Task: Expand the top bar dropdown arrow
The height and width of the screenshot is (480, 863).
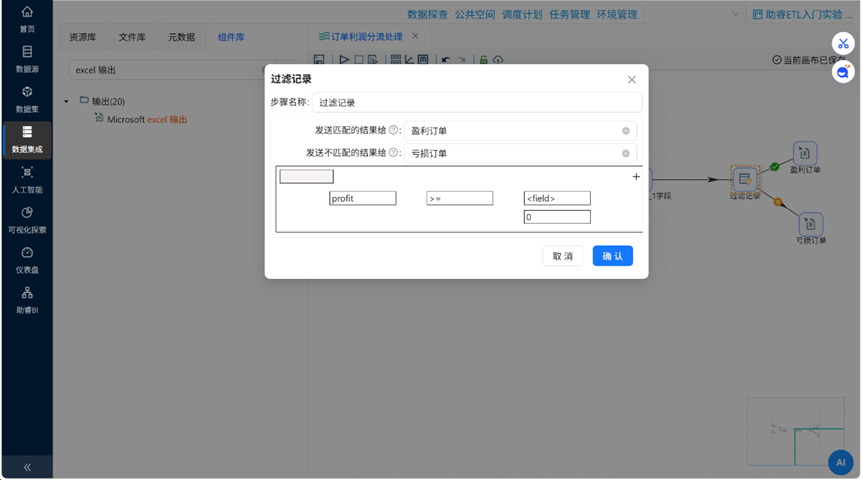Action: pyautogui.click(x=735, y=14)
